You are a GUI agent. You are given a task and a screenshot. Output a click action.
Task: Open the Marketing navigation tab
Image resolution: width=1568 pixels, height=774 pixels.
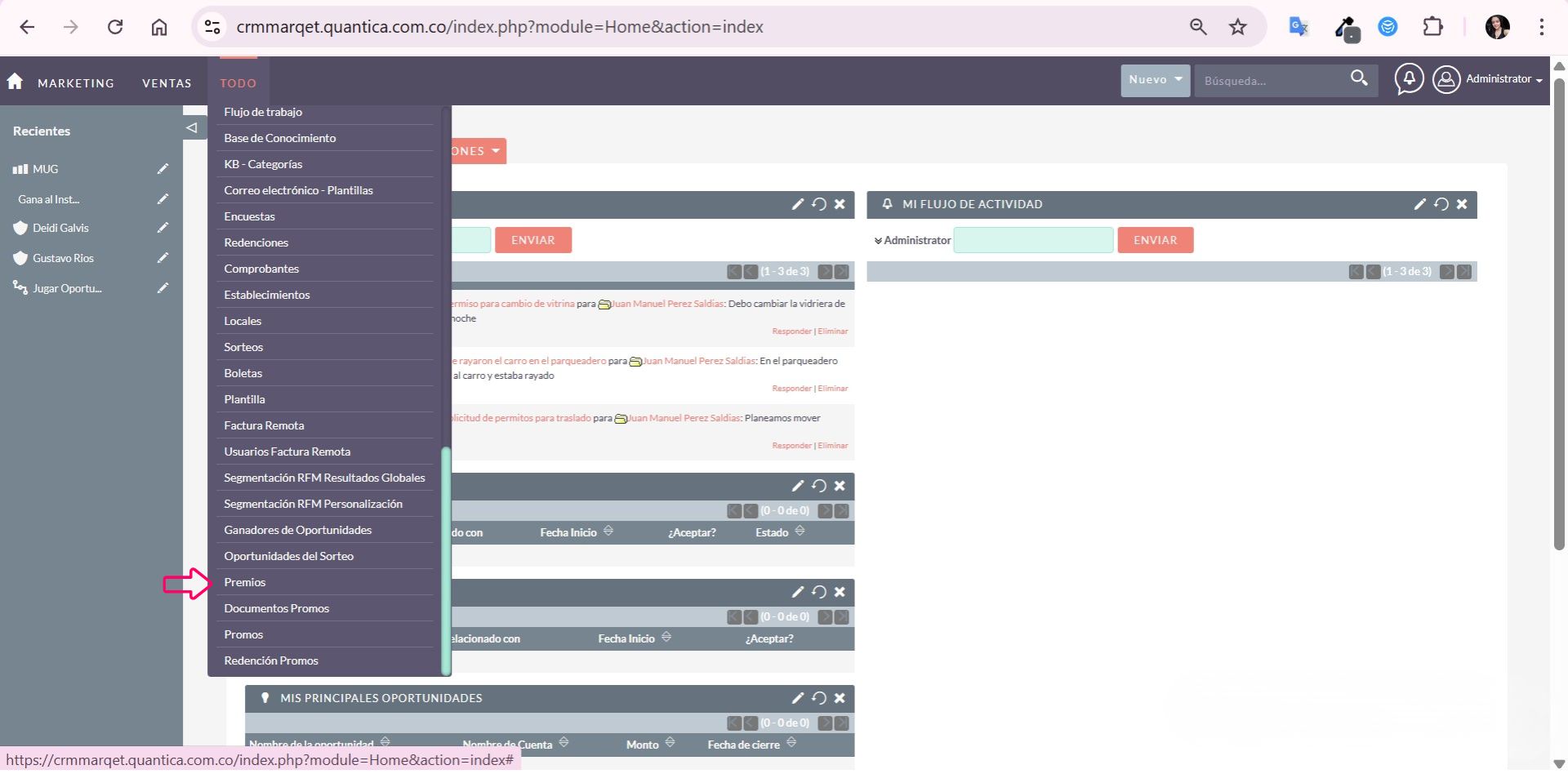click(76, 83)
